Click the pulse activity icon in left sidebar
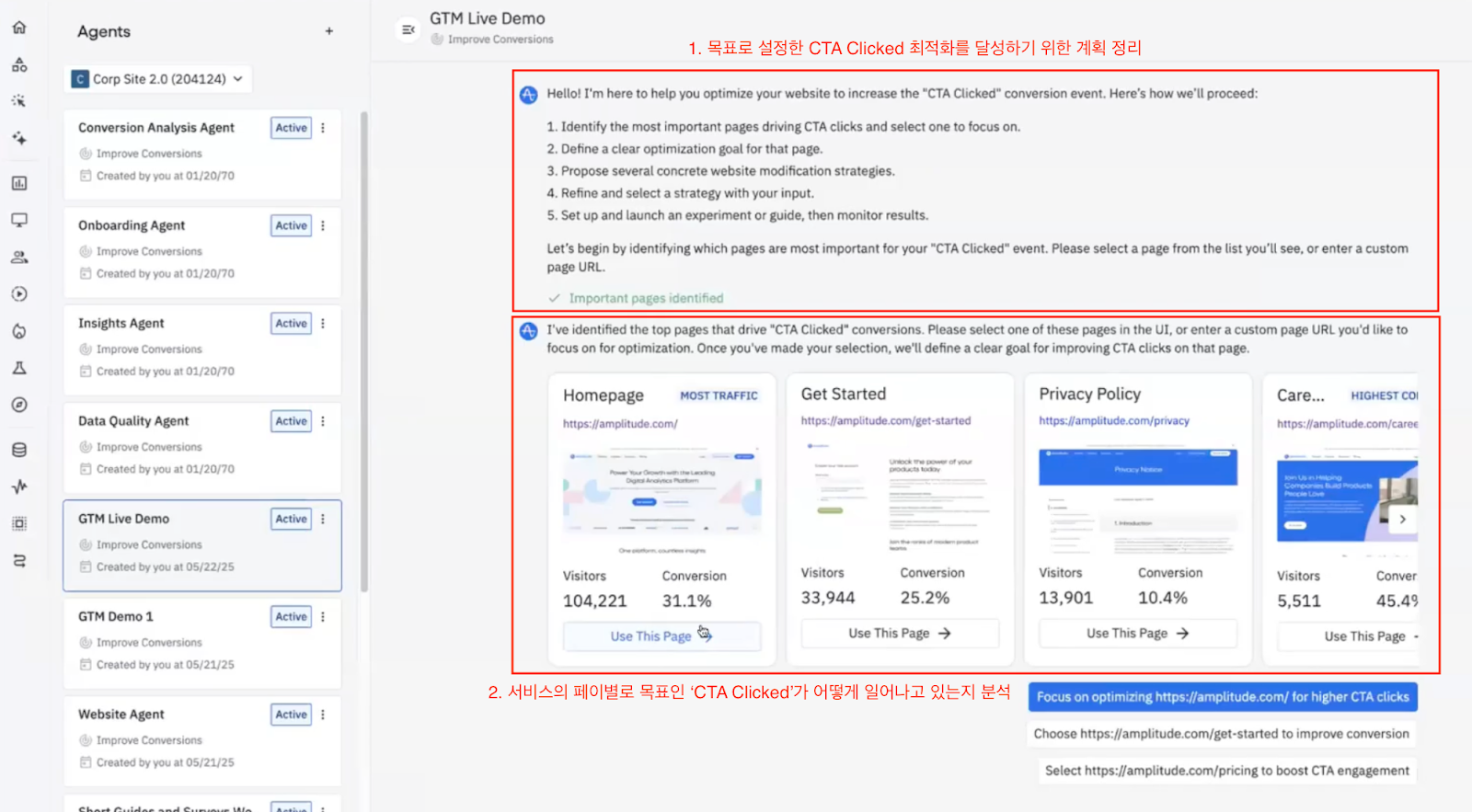The height and width of the screenshot is (812, 1472). [x=19, y=486]
